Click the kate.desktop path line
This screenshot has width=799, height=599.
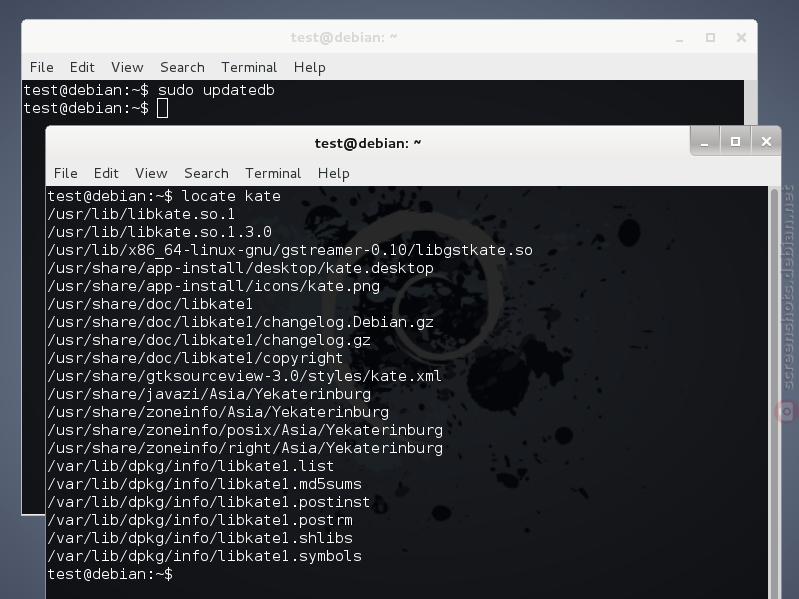[x=241, y=268]
